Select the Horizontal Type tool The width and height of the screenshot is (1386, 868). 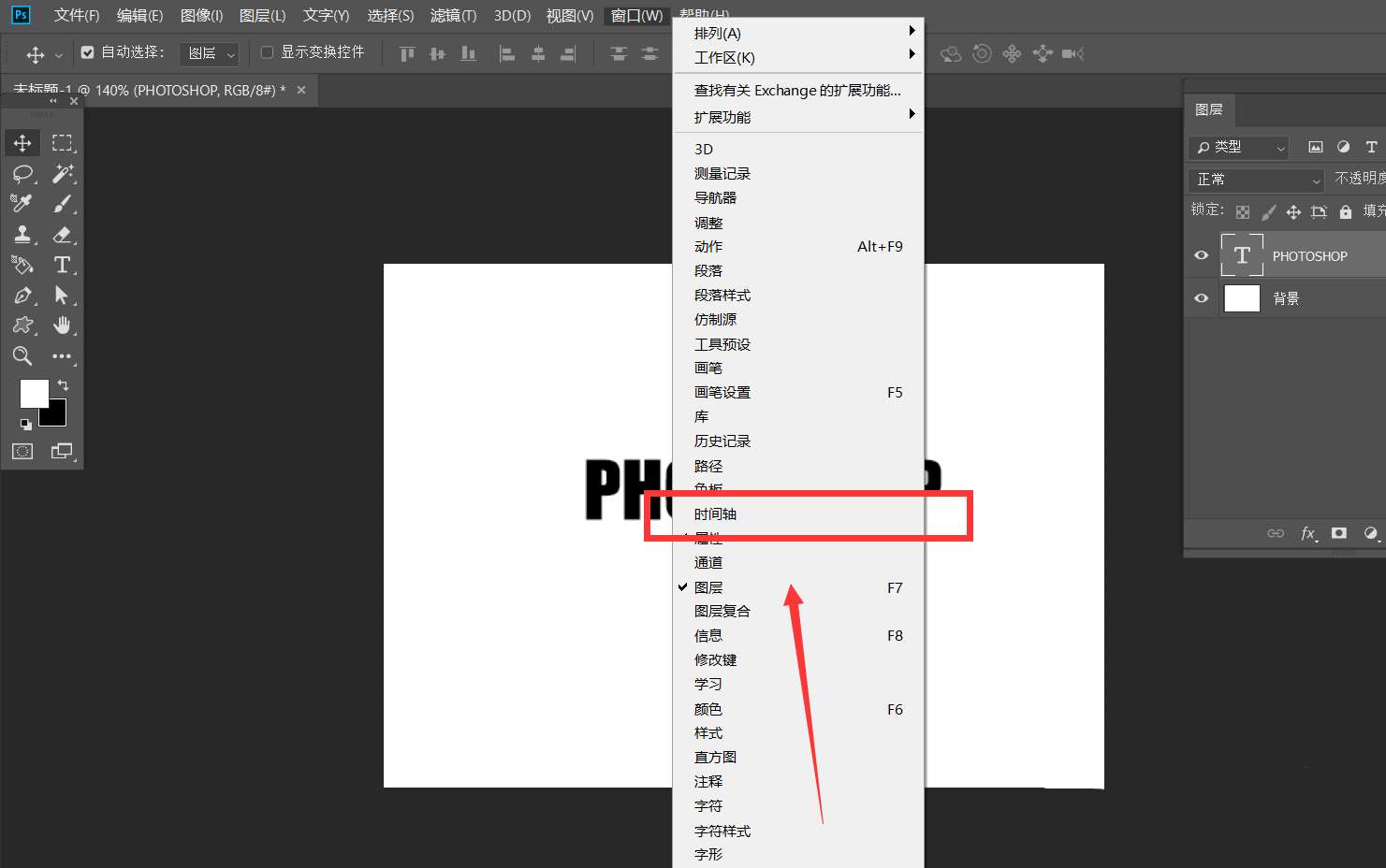(62, 265)
